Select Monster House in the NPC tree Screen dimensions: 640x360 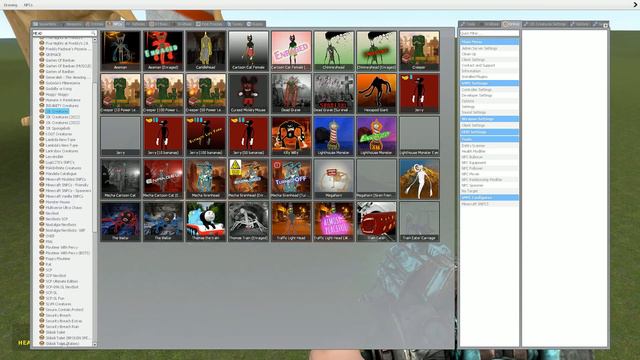click(58, 202)
